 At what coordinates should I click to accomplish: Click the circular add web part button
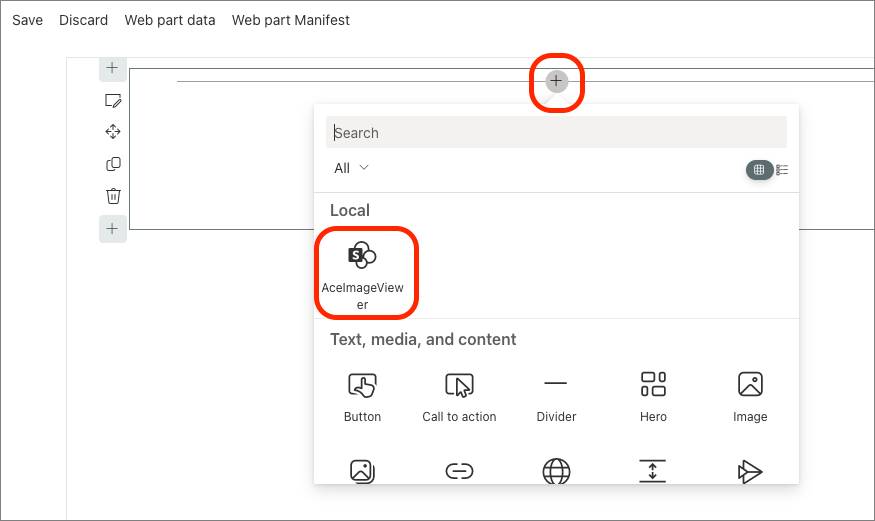[x=556, y=81]
